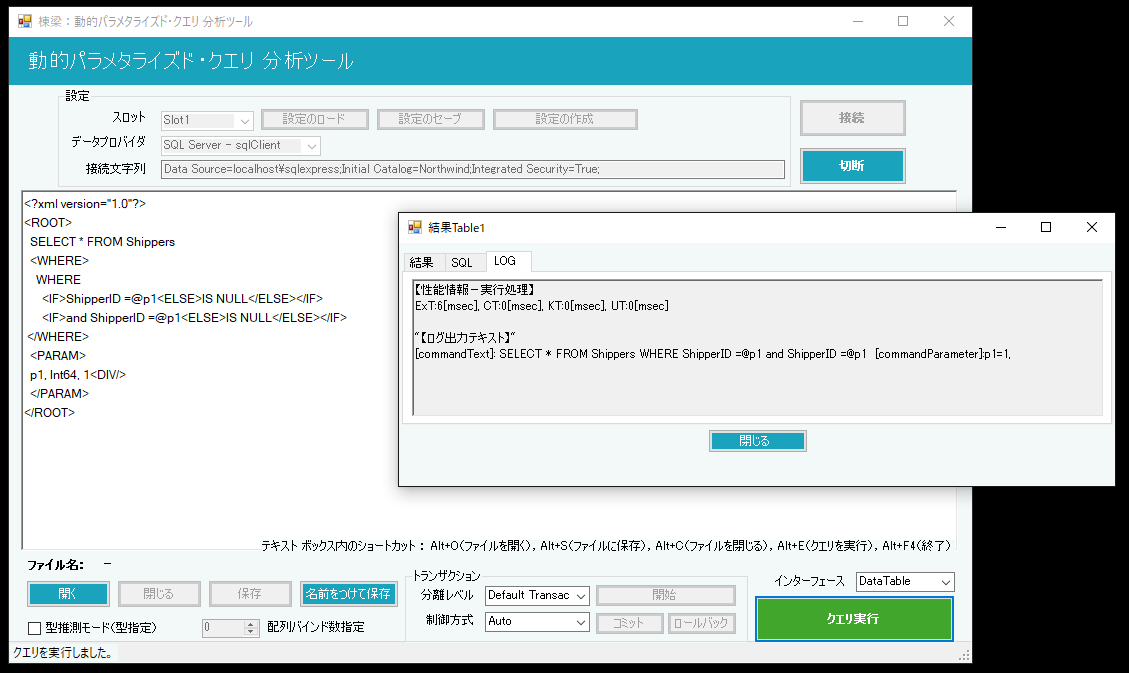Select the LOG tab
This screenshot has width=1129, height=673.
pos(506,261)
